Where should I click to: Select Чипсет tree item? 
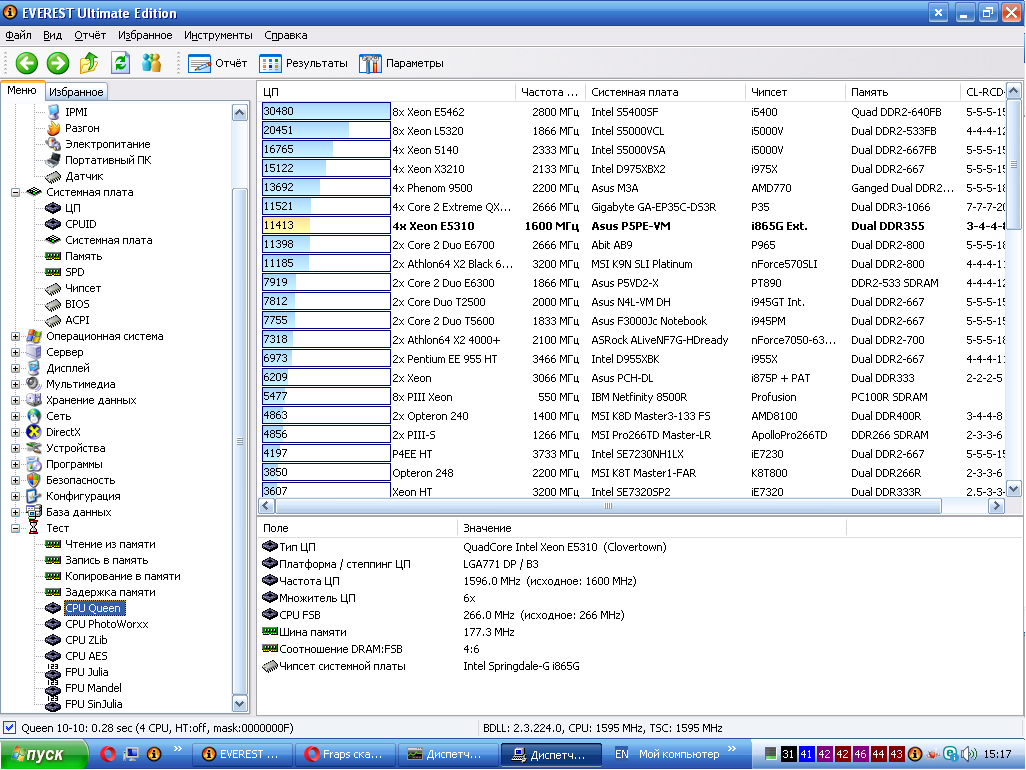82,288
